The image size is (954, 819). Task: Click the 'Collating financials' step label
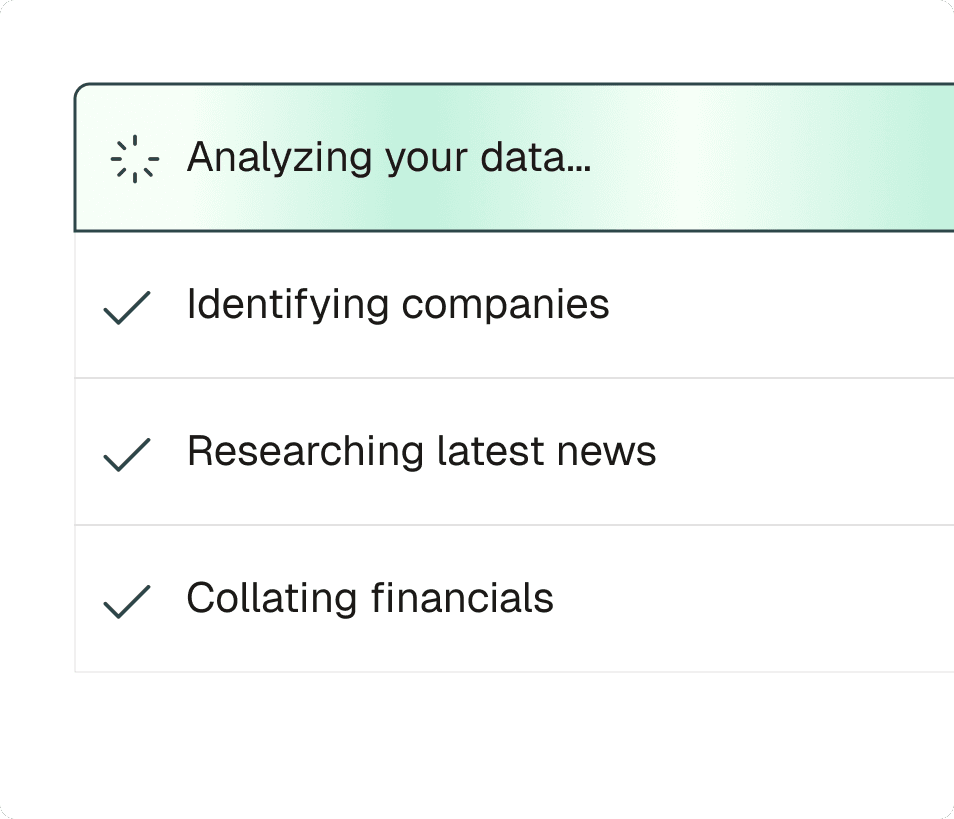pyautogui.click(x=369, y=599)
